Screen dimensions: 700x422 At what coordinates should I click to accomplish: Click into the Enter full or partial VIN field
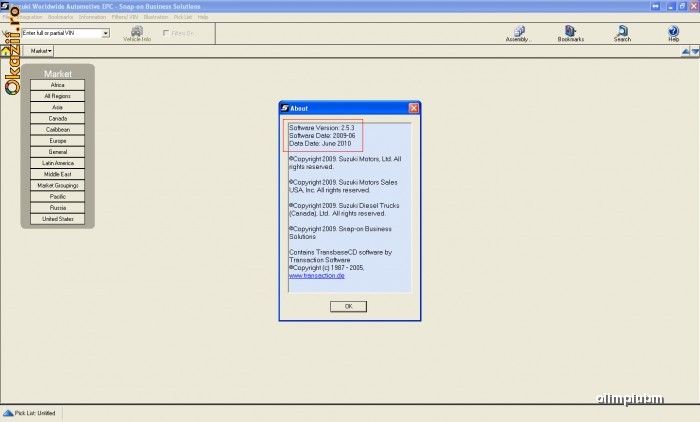coord(62,33)
